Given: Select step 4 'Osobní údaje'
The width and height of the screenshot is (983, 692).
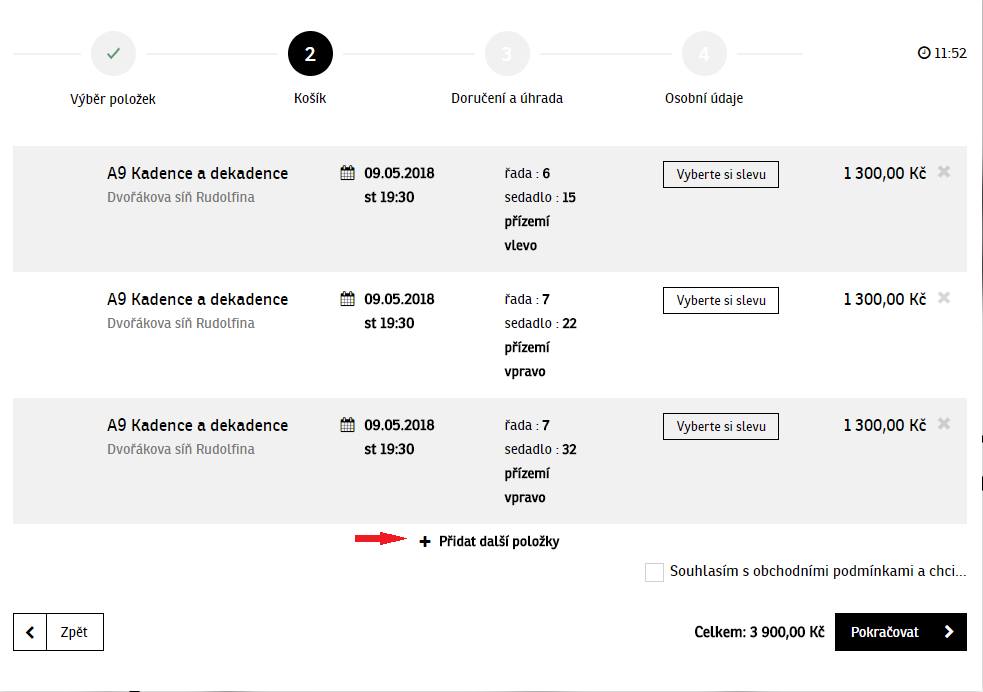Looking at the screenshot, I should (x=704, y=53).
